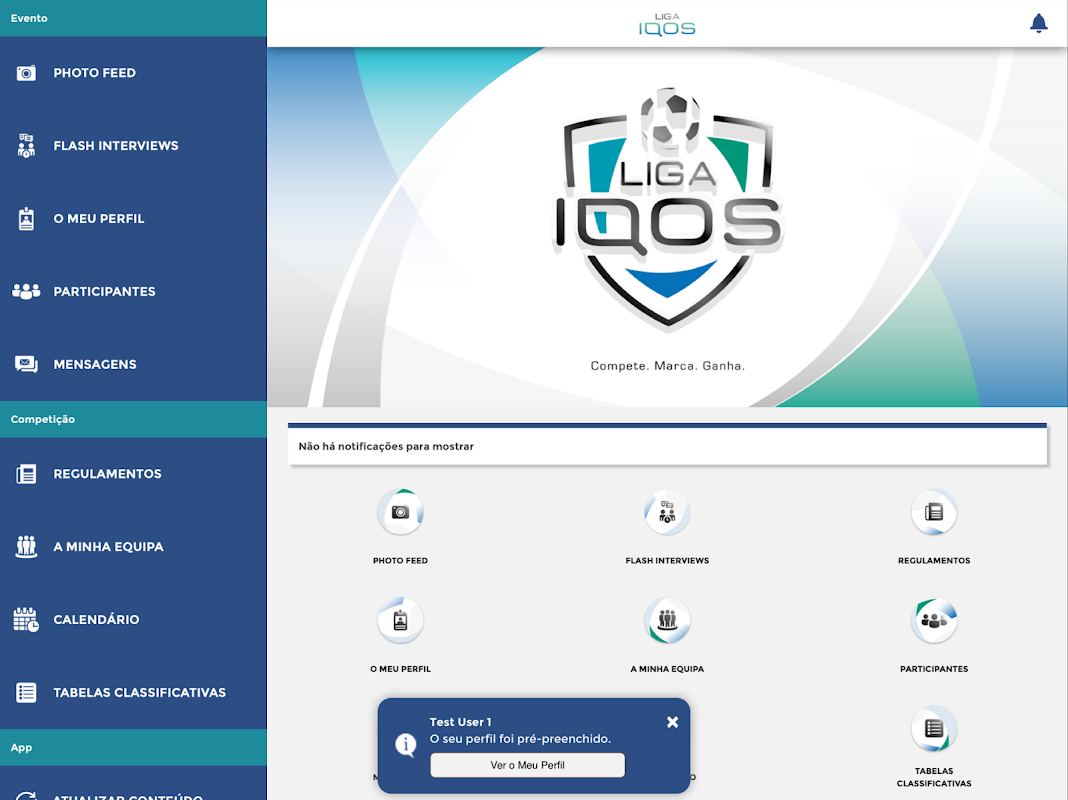Click 'Compete. Marca. Ganha.' slogan text

point(668,366)
